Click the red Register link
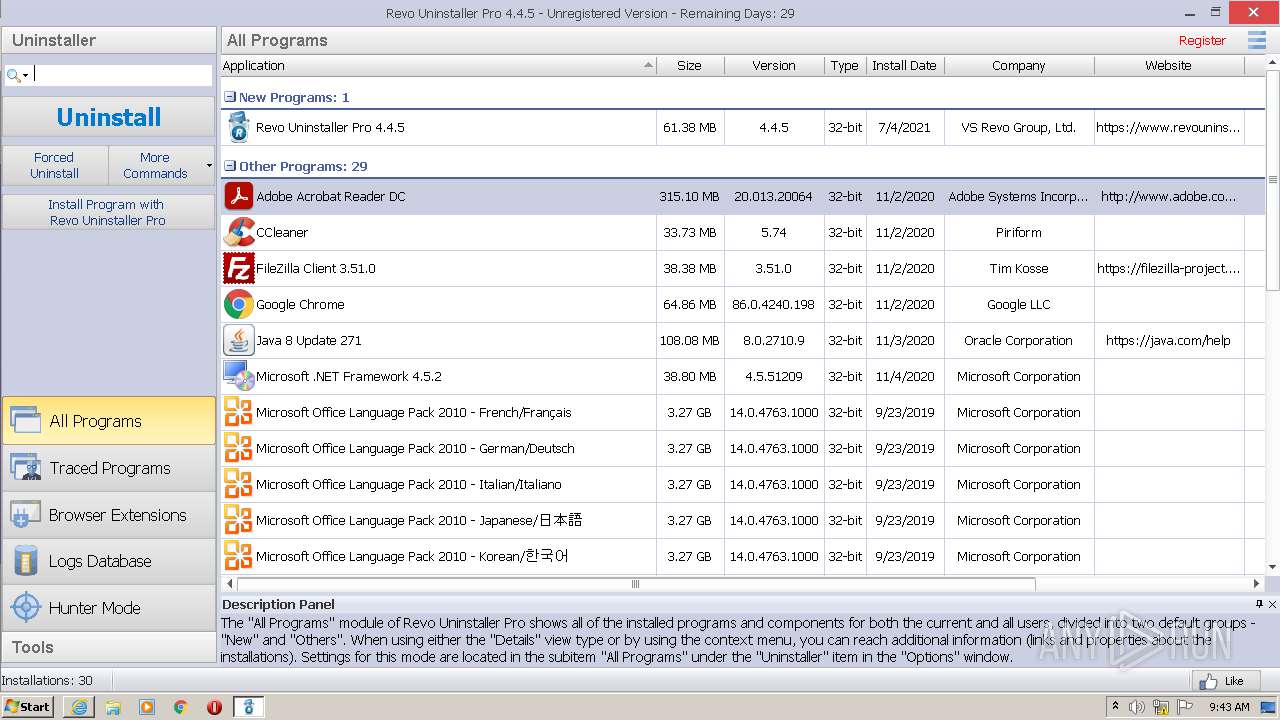The width and height of the screenshot is (1280, 720). (1202, 41)
